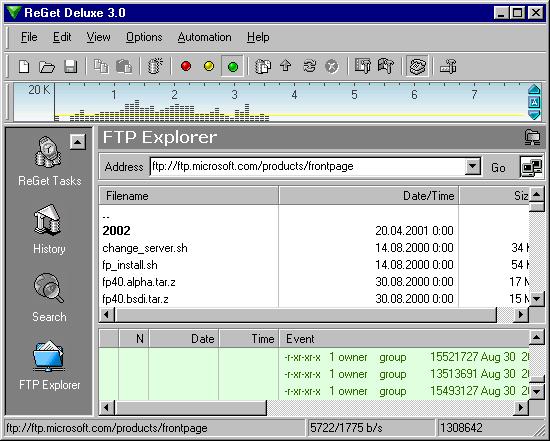Click the grayed cancel X toolbar icon
This screenshot has height=441, width=550.
coord(331,66)
